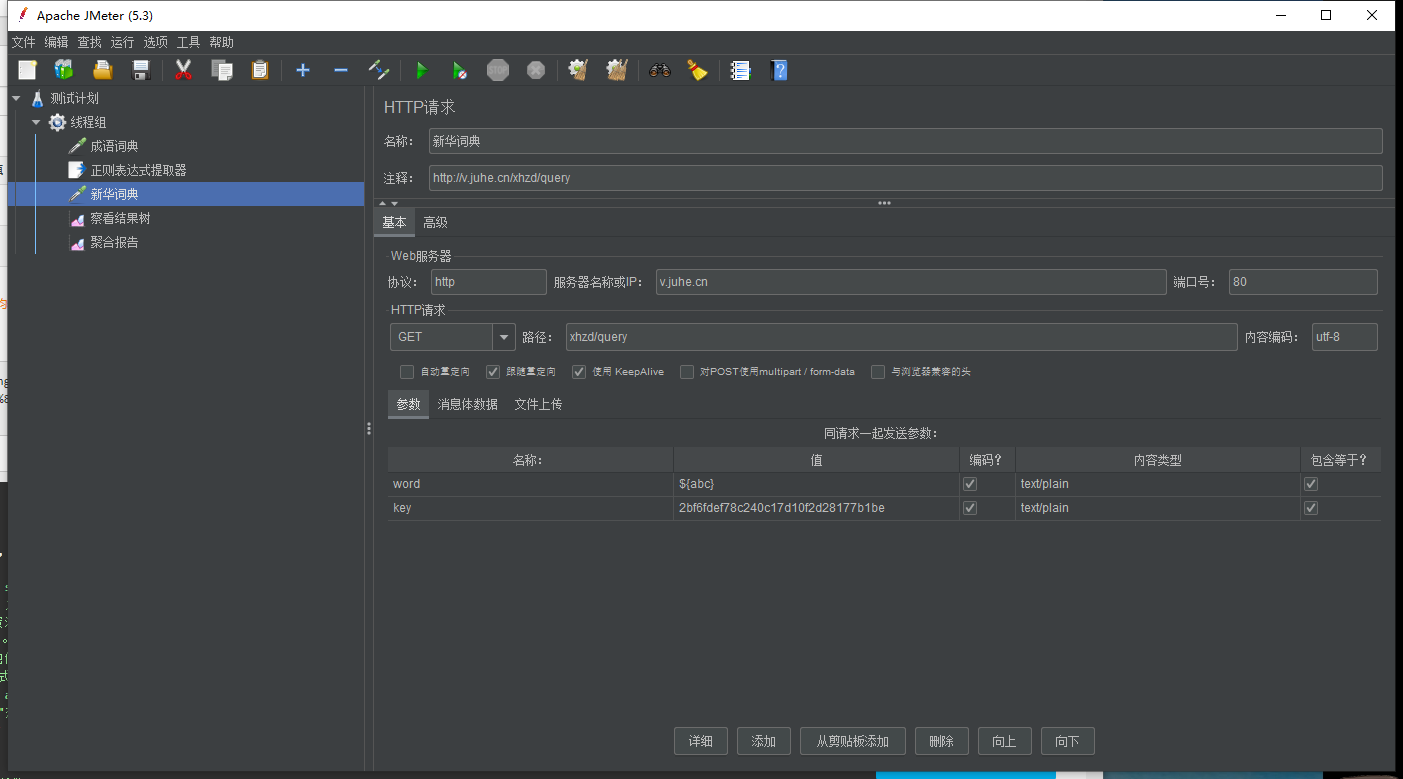Toggle 编码 checkbox for key row
The width and height of the screenshot is (1403, 779).
point(969,508)
